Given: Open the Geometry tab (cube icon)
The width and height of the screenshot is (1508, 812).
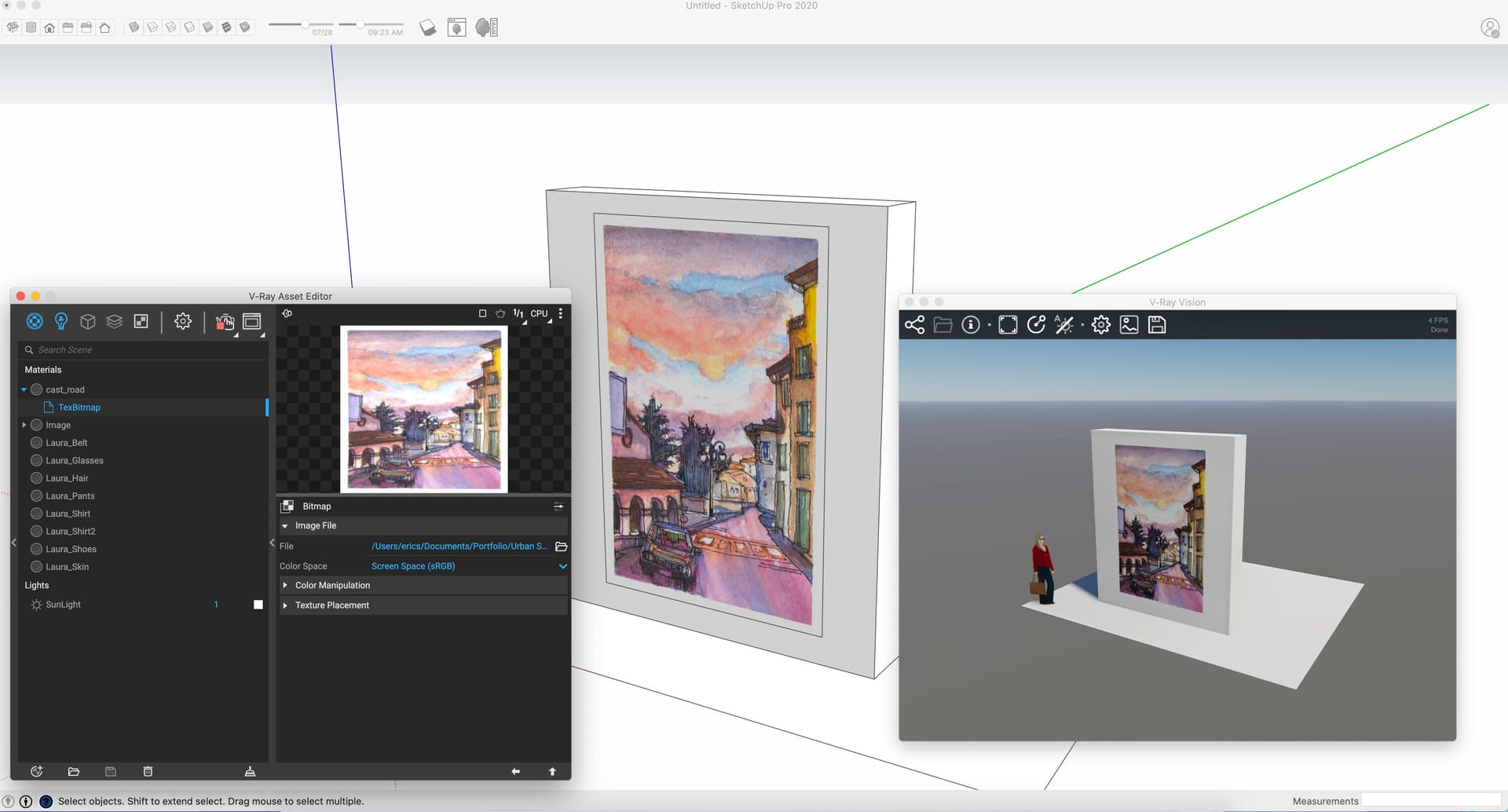Looking at the screenshot, I should tap(88, 321).
